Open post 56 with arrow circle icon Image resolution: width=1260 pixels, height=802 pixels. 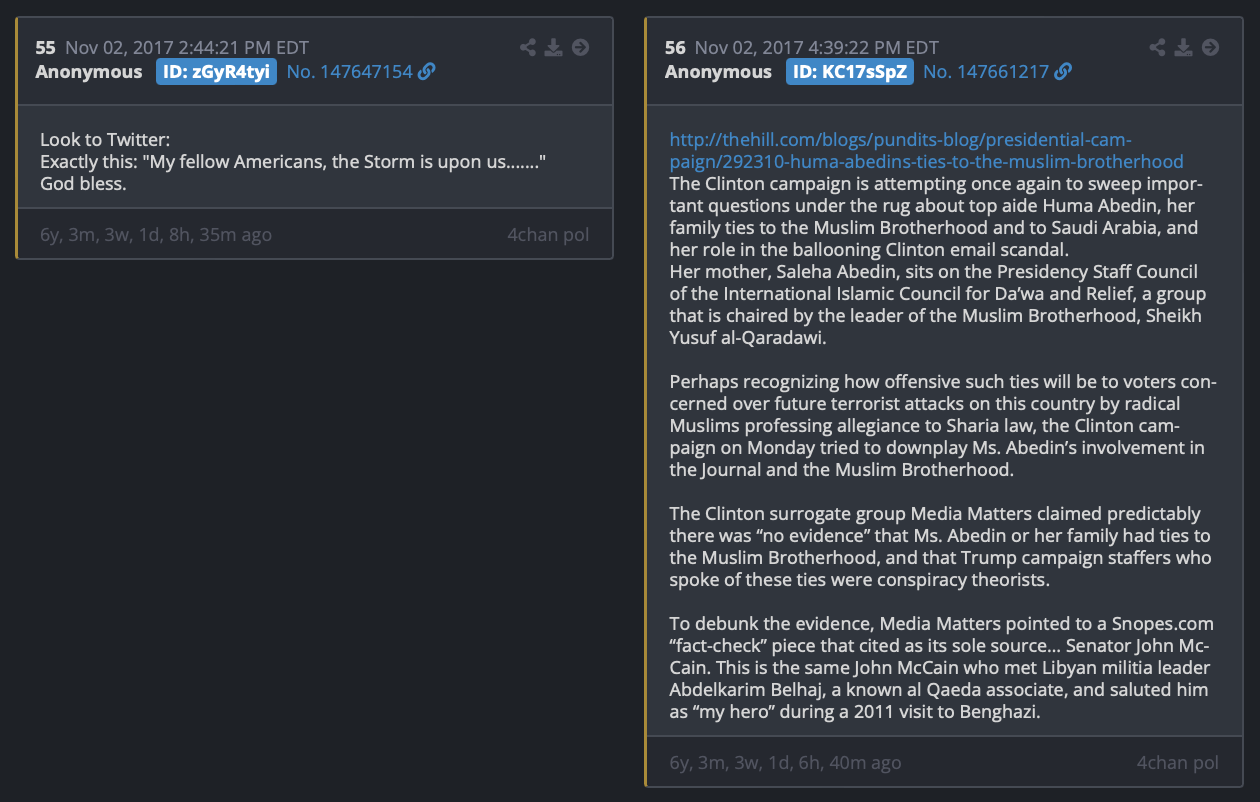pyautogui.click(x=1210, y=47)
